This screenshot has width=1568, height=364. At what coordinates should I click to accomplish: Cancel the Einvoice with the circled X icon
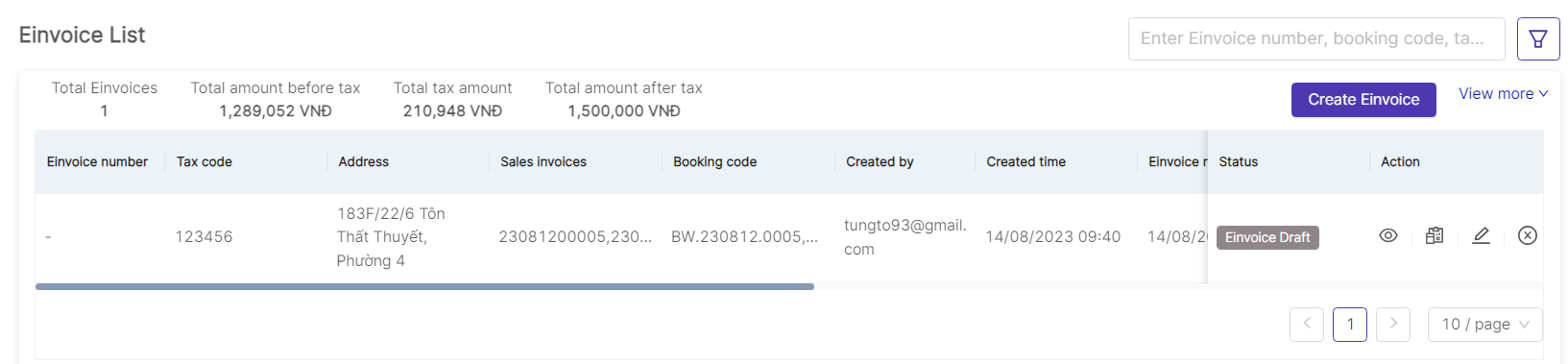[1527, 235]
